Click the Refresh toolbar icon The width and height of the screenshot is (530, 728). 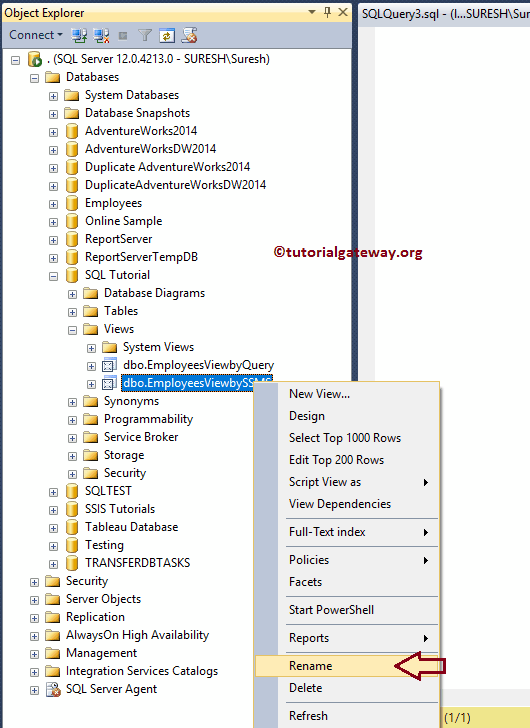167,35
